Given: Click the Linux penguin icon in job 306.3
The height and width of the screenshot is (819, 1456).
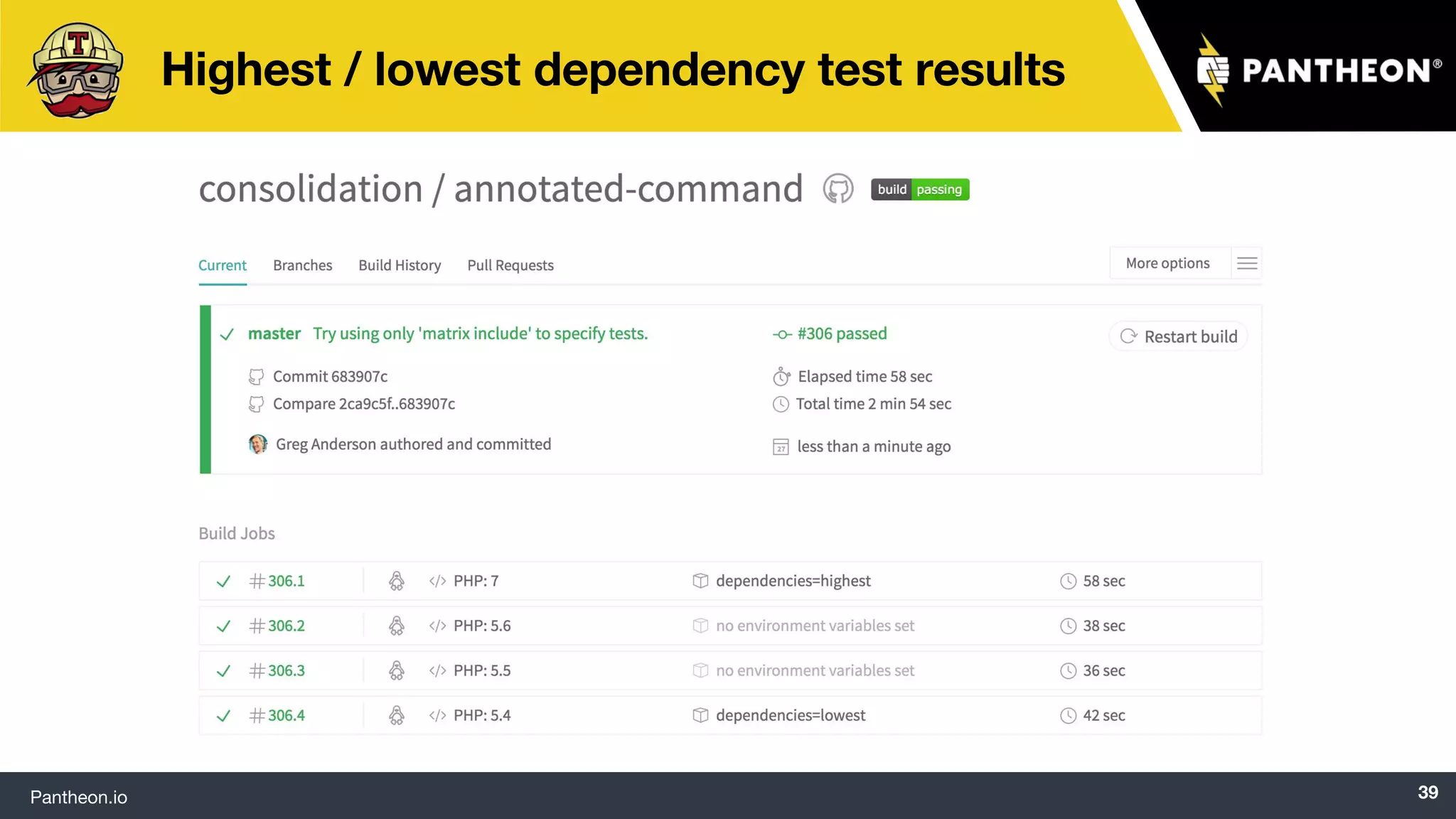Looking at the screenshot, I should point(397,670).
